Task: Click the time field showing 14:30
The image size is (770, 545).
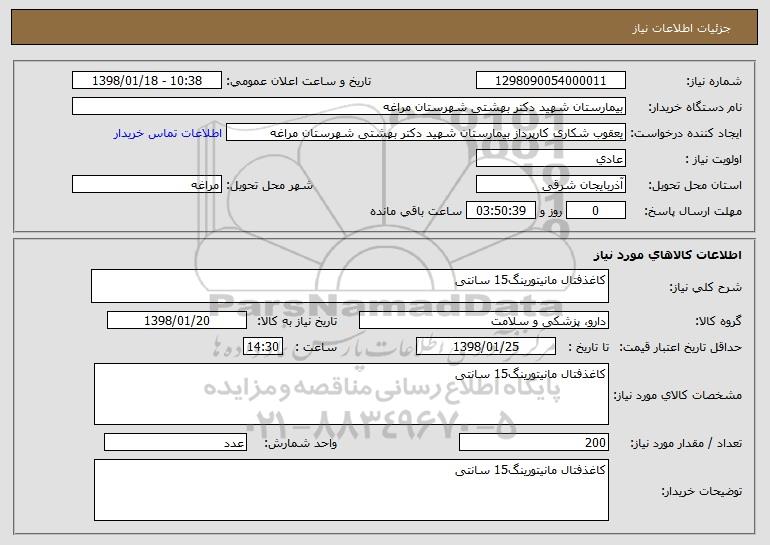Action: point(263,347)
